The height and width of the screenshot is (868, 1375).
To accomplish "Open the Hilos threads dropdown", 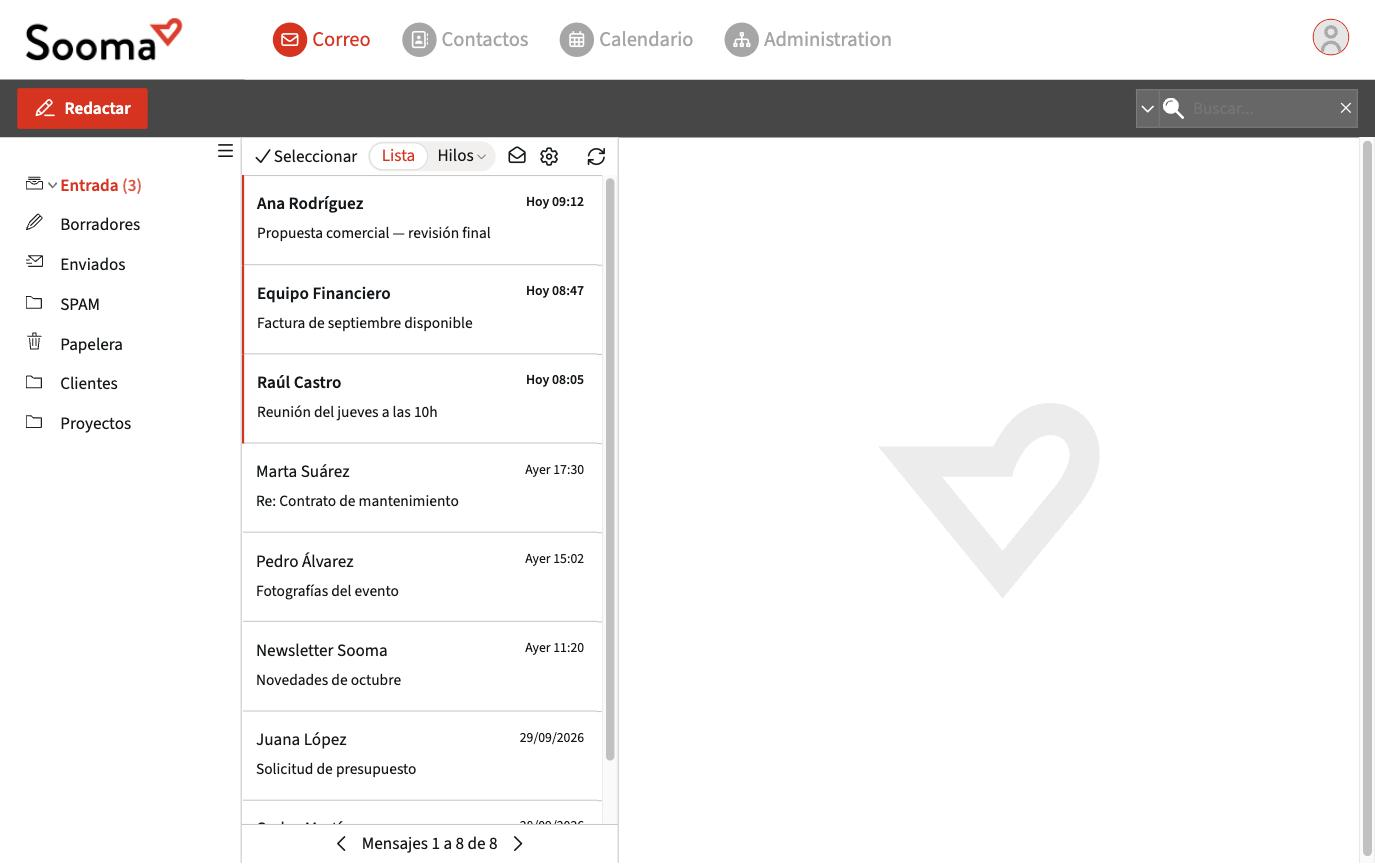I will [x=461, y=156].
